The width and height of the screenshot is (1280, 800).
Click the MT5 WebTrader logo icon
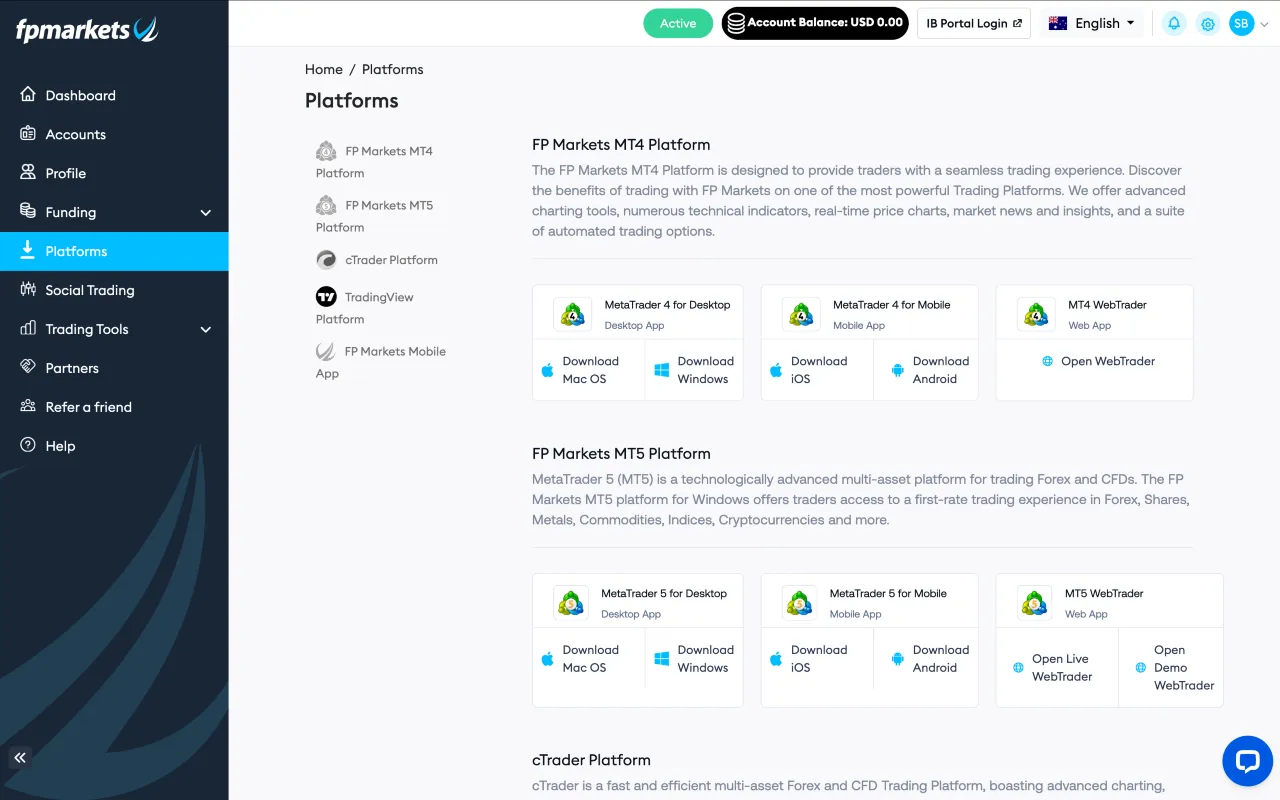pyautogui.click(x=1034, y=602)
